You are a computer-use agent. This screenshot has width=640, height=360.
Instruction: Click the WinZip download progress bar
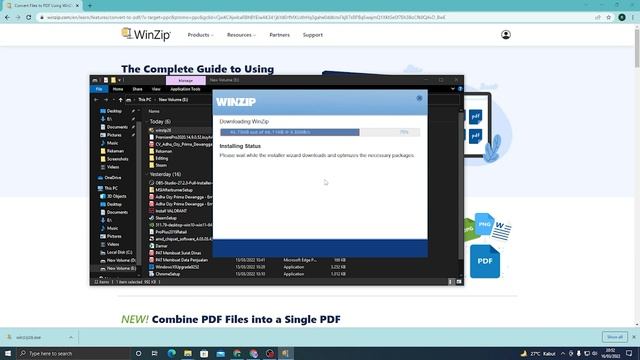coord(320,132)
